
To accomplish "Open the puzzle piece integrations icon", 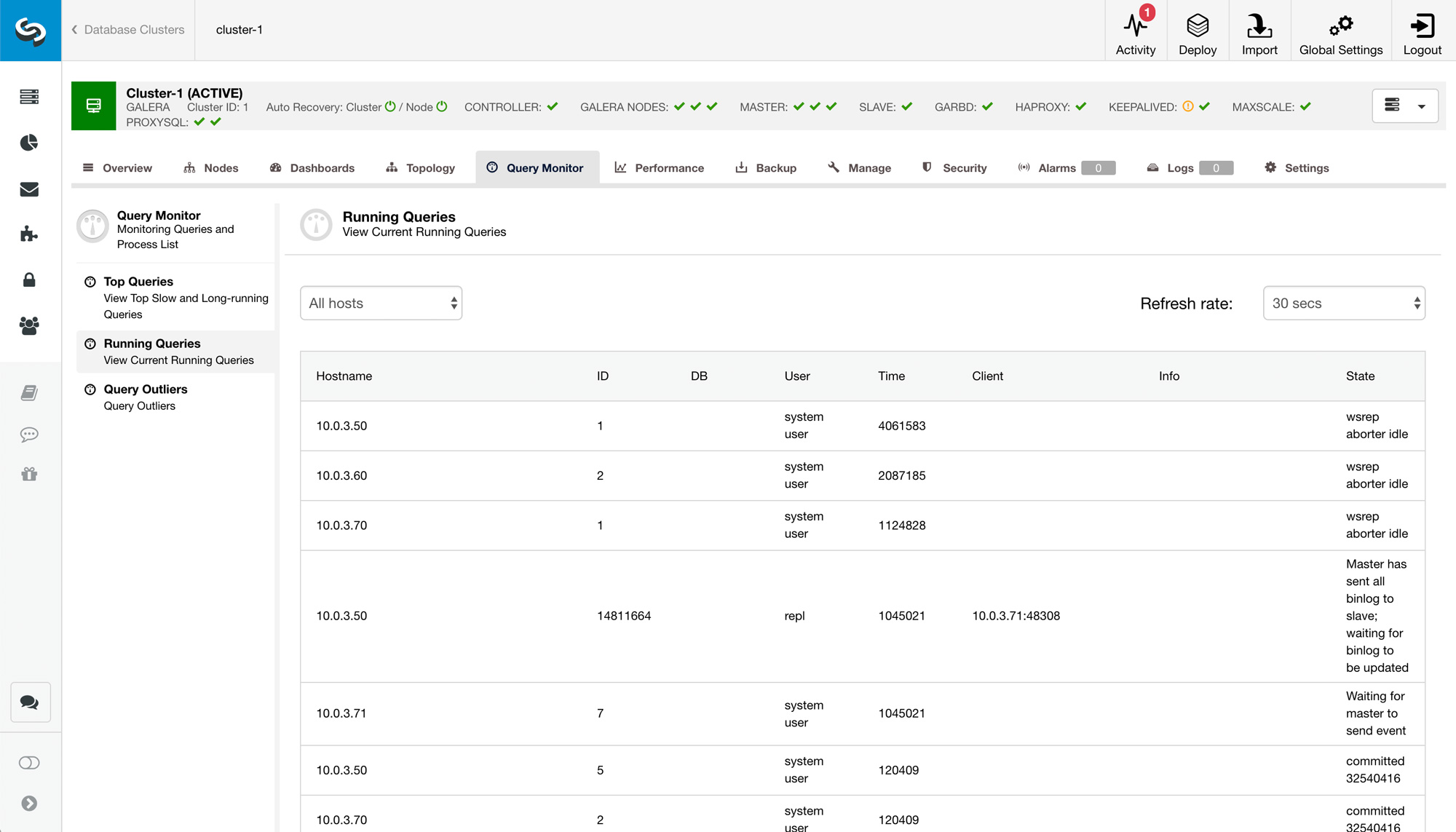I will point(29,234).
